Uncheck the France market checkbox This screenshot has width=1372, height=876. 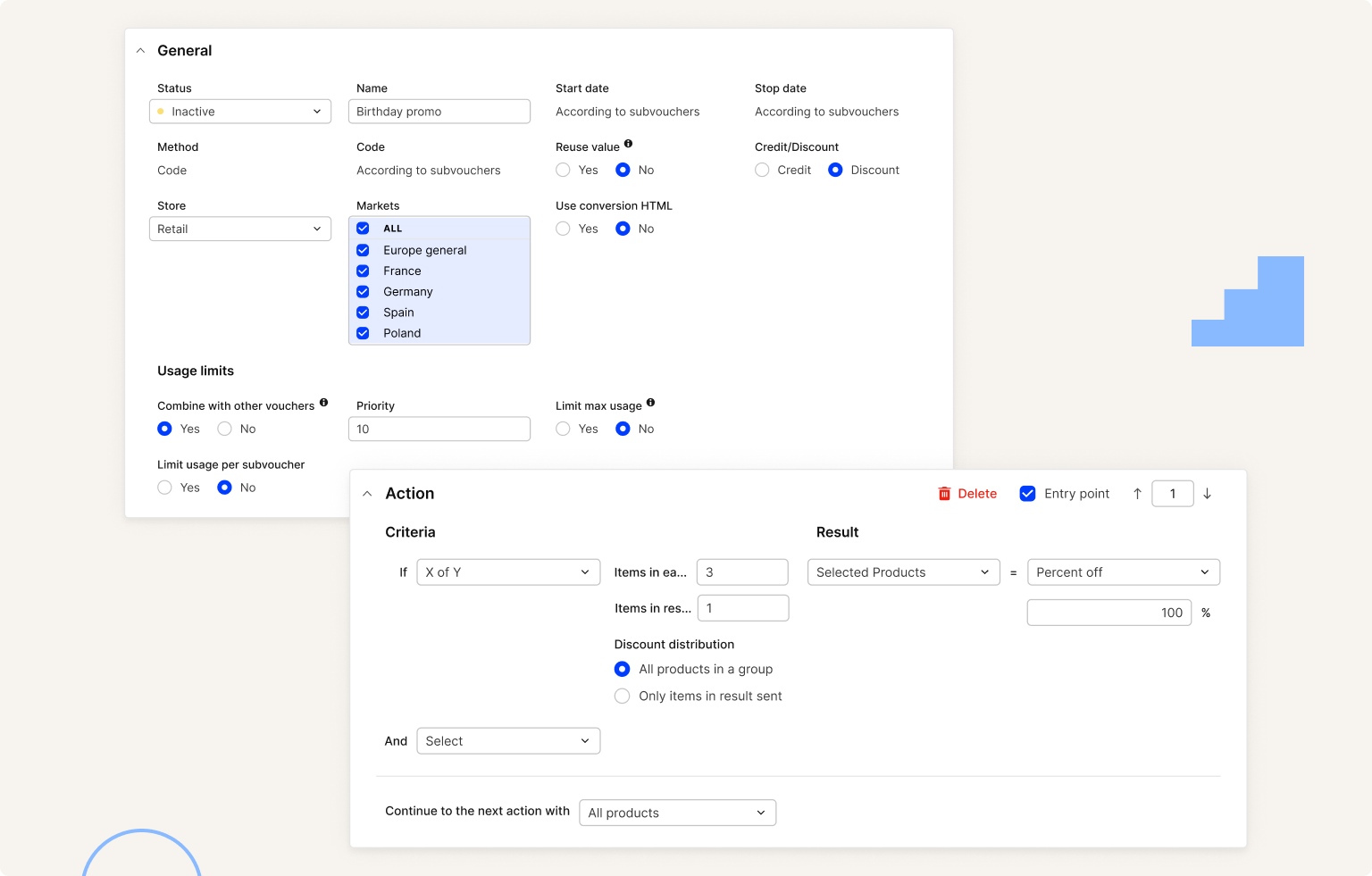coord(363,271)
